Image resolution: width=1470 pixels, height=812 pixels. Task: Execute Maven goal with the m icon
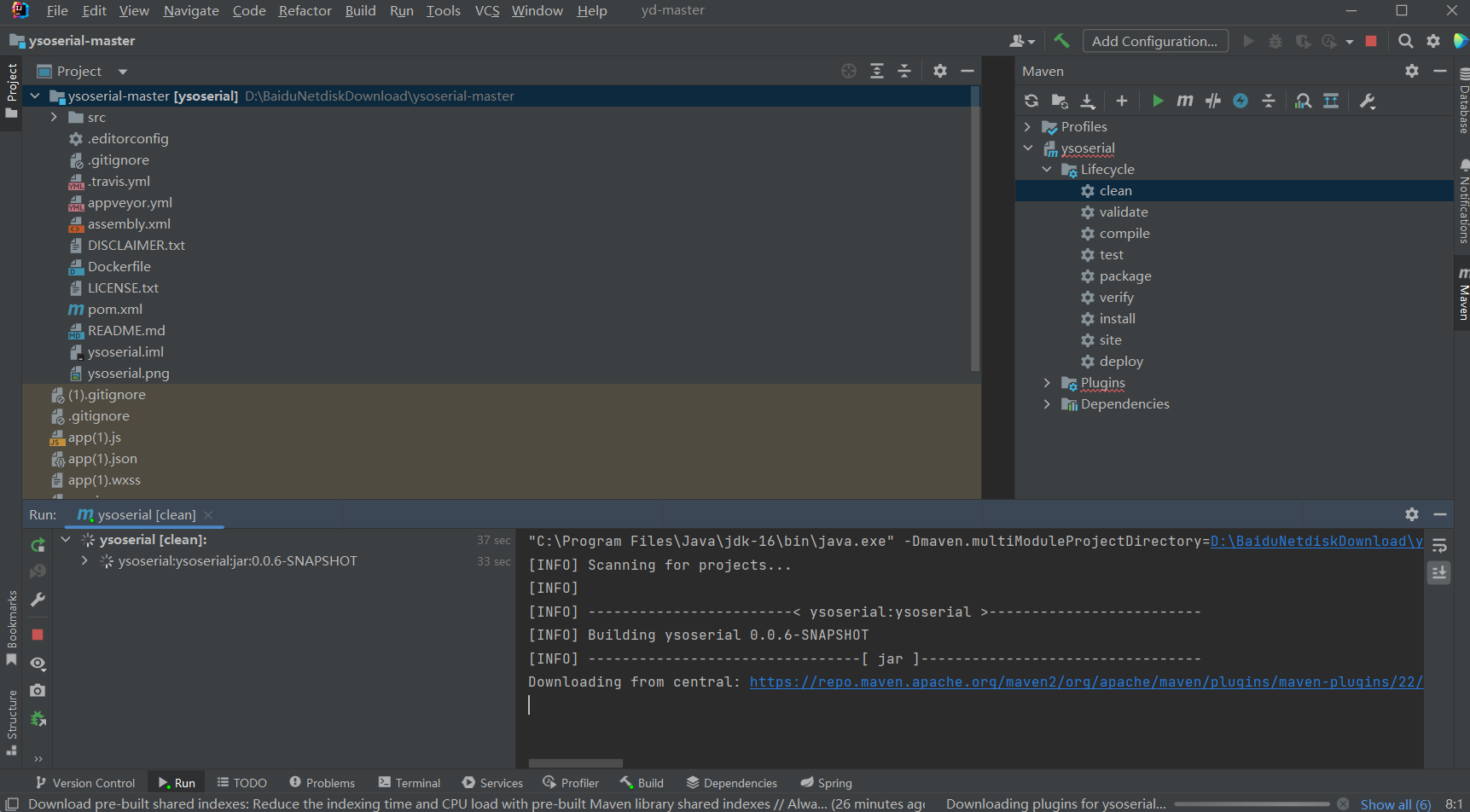(1185, 101)
